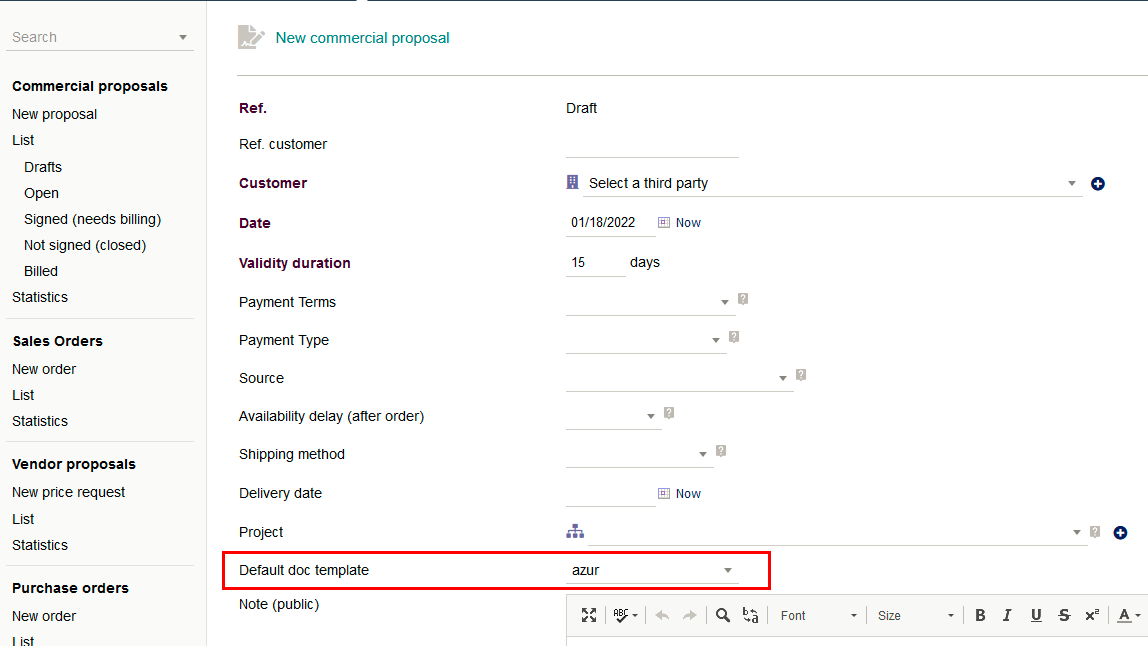This screenshot has width=1148, height=646.
Task: Click the building icon next to Customer
Action: 573,182
